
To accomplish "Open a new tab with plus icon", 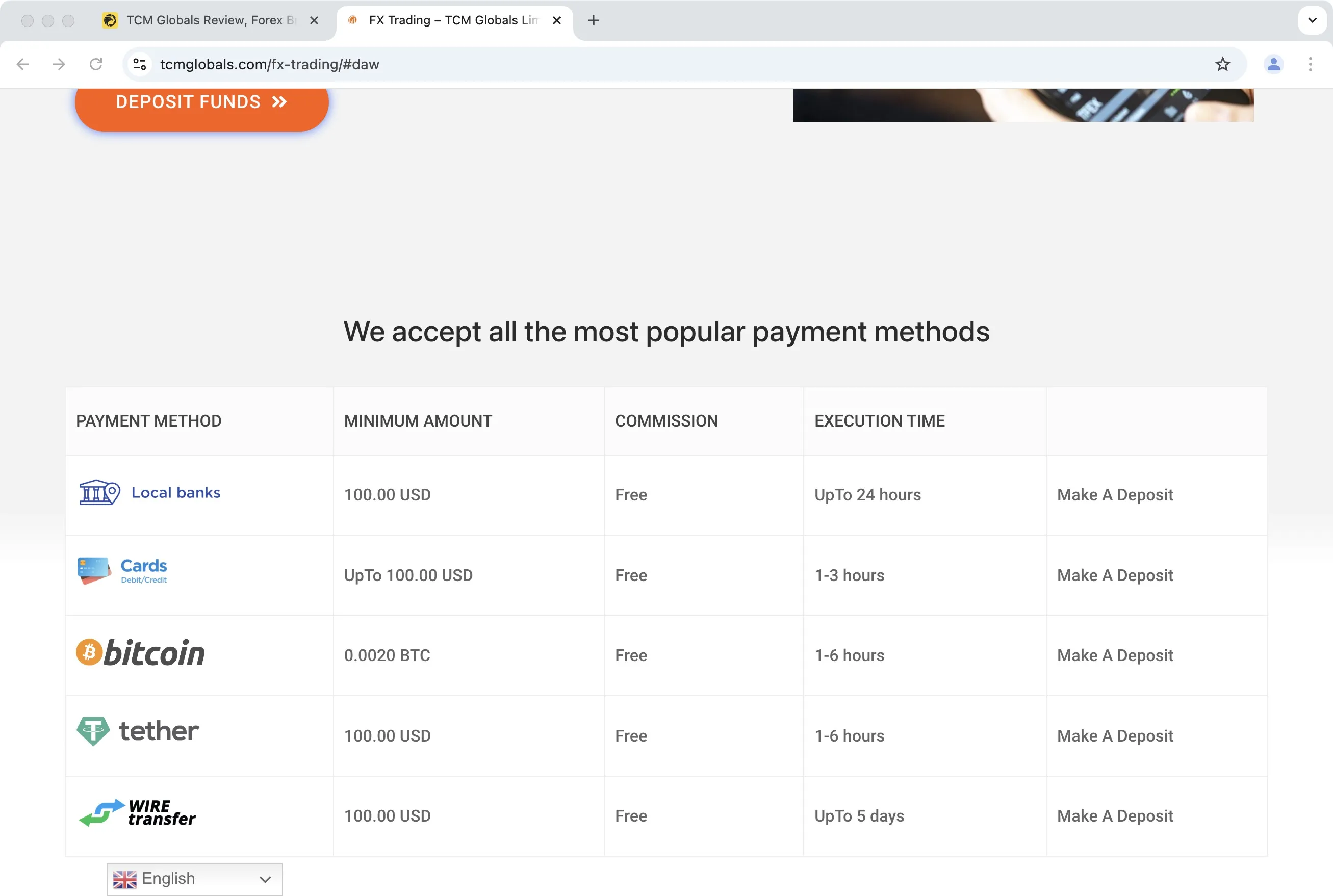I will pyautogui.click(x=594, y=20).
